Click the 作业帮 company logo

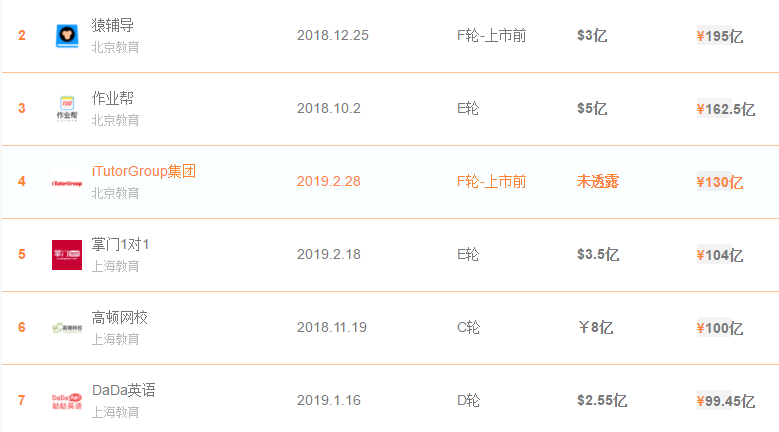pos(67,109)
